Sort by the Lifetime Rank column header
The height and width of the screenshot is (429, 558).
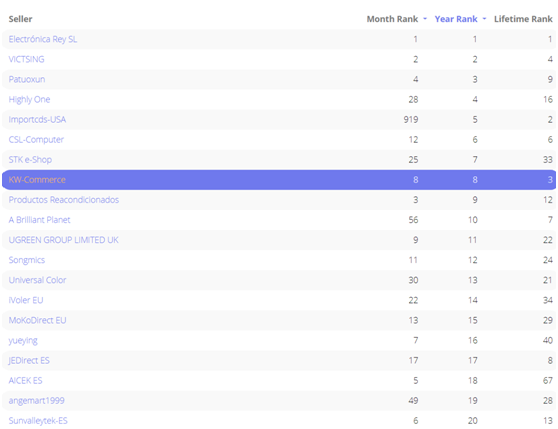point(523,19)
